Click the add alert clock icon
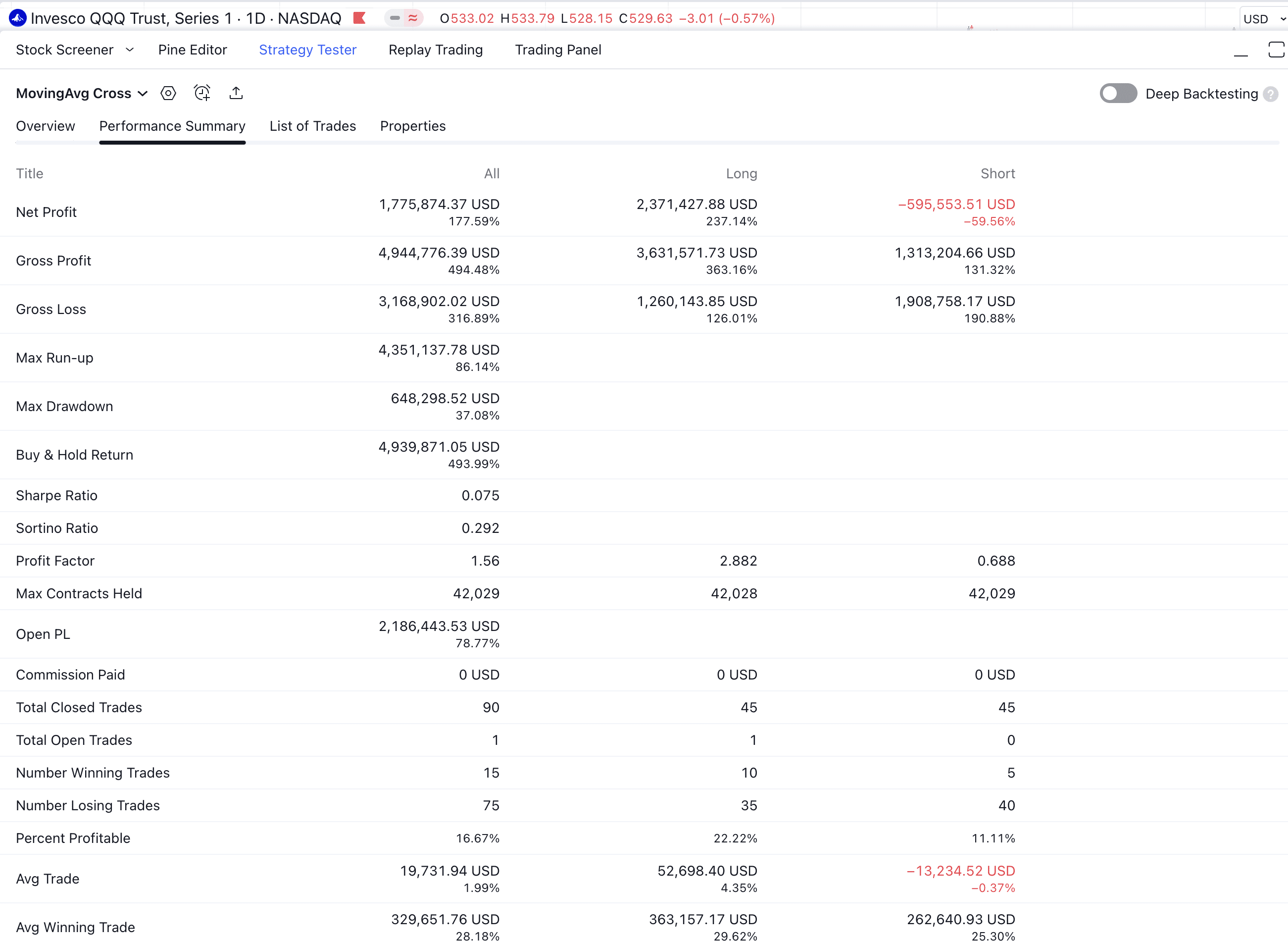This screenshot has height=941, width=1288. (202, 93)
